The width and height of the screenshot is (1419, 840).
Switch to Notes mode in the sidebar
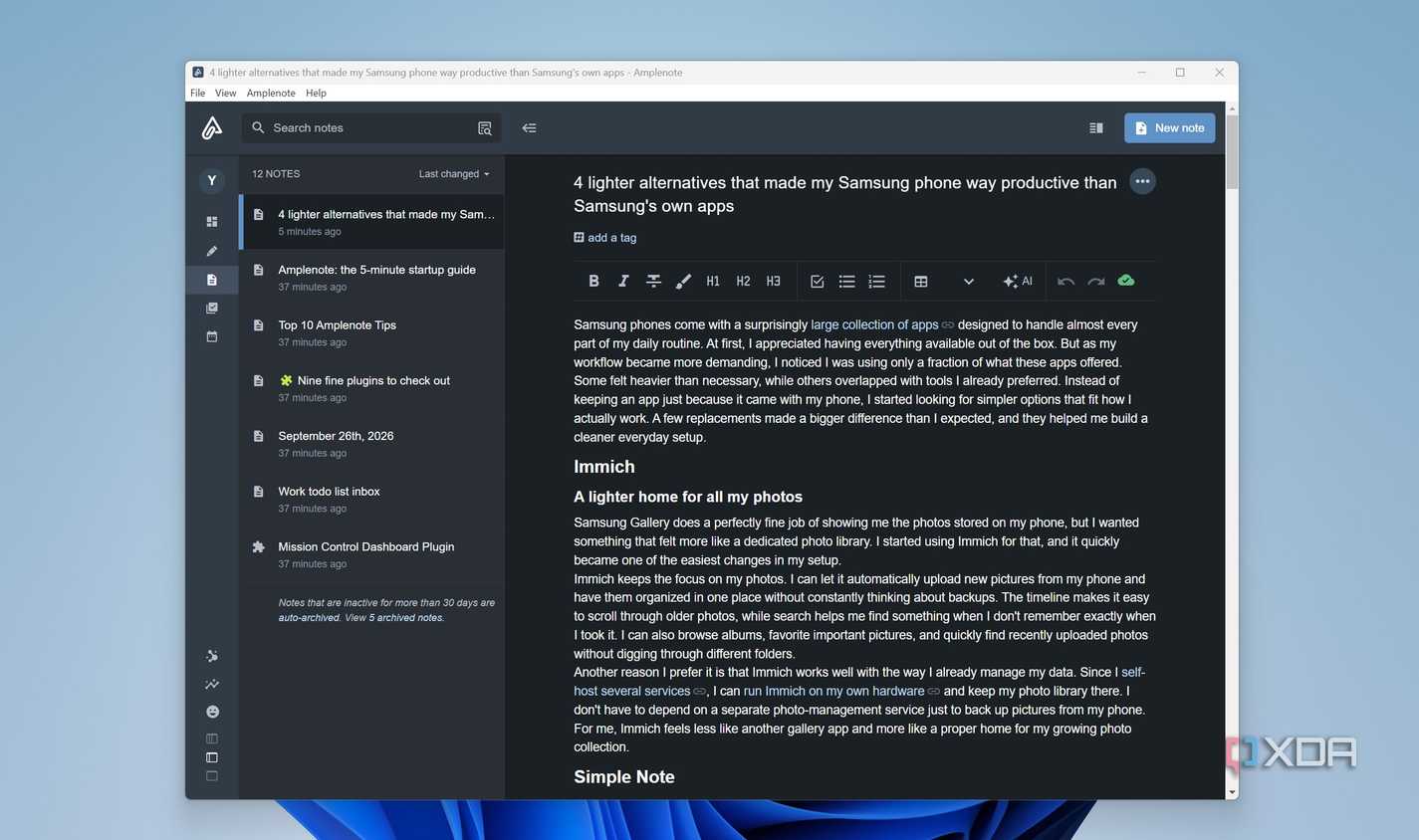click(x=211, y=280)
